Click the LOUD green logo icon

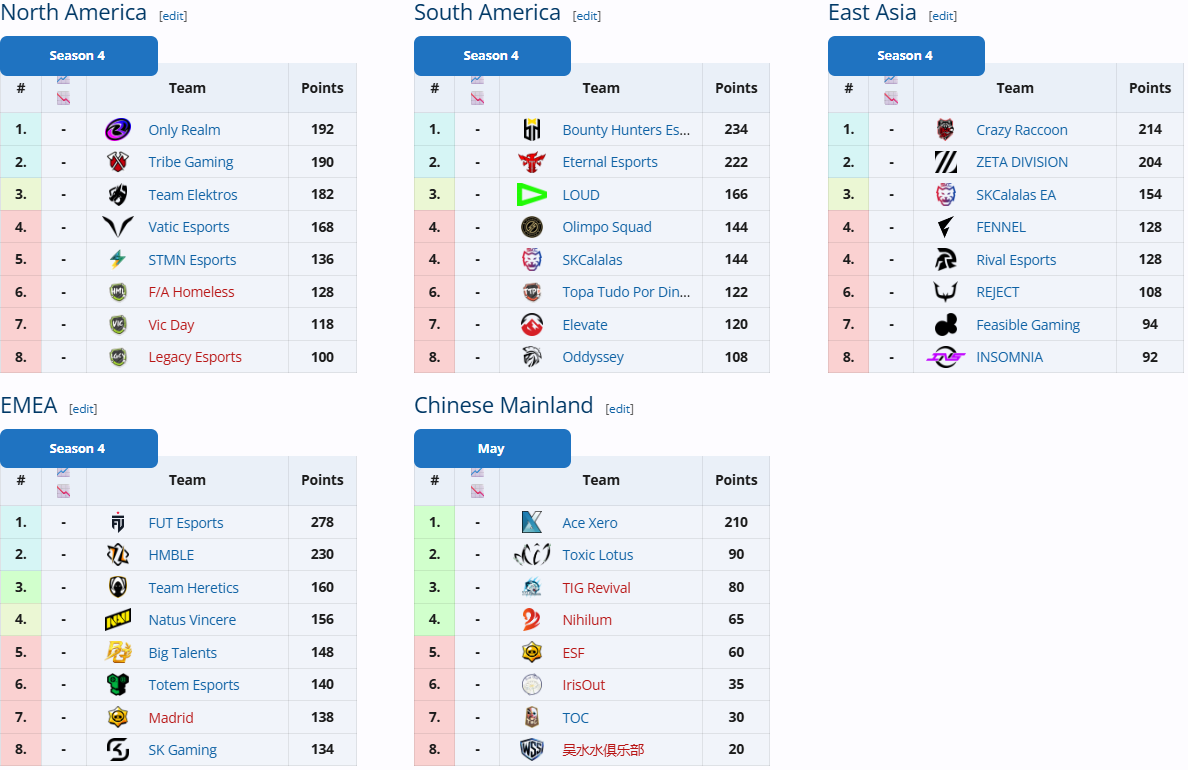tap(532, 195)
